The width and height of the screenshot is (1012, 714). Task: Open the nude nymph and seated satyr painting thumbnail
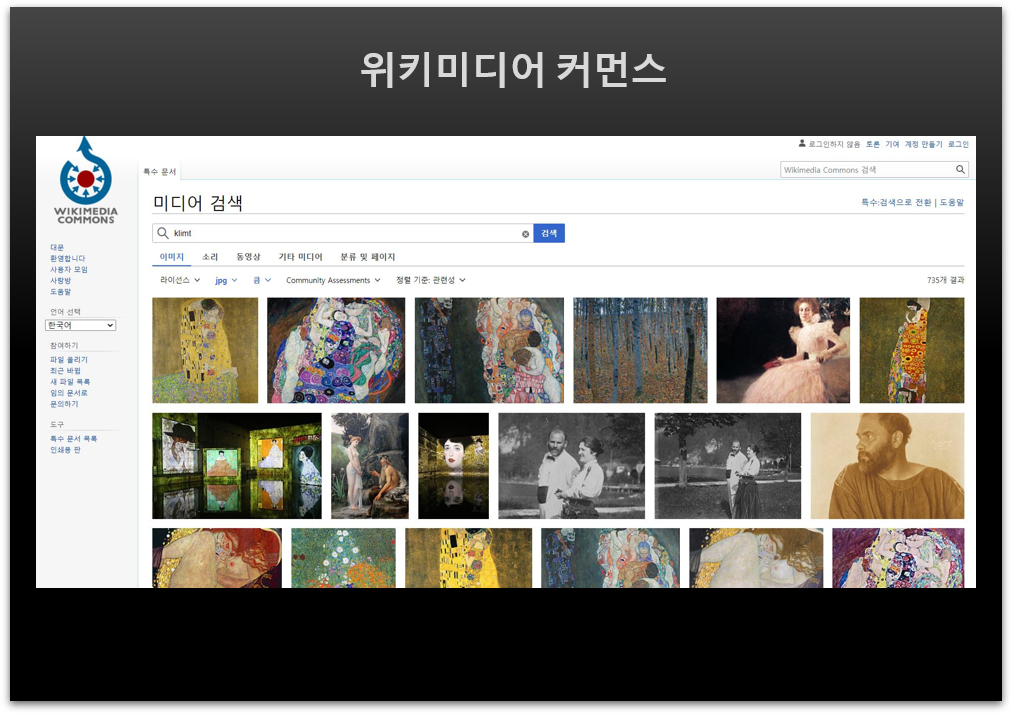click(370, 466)
